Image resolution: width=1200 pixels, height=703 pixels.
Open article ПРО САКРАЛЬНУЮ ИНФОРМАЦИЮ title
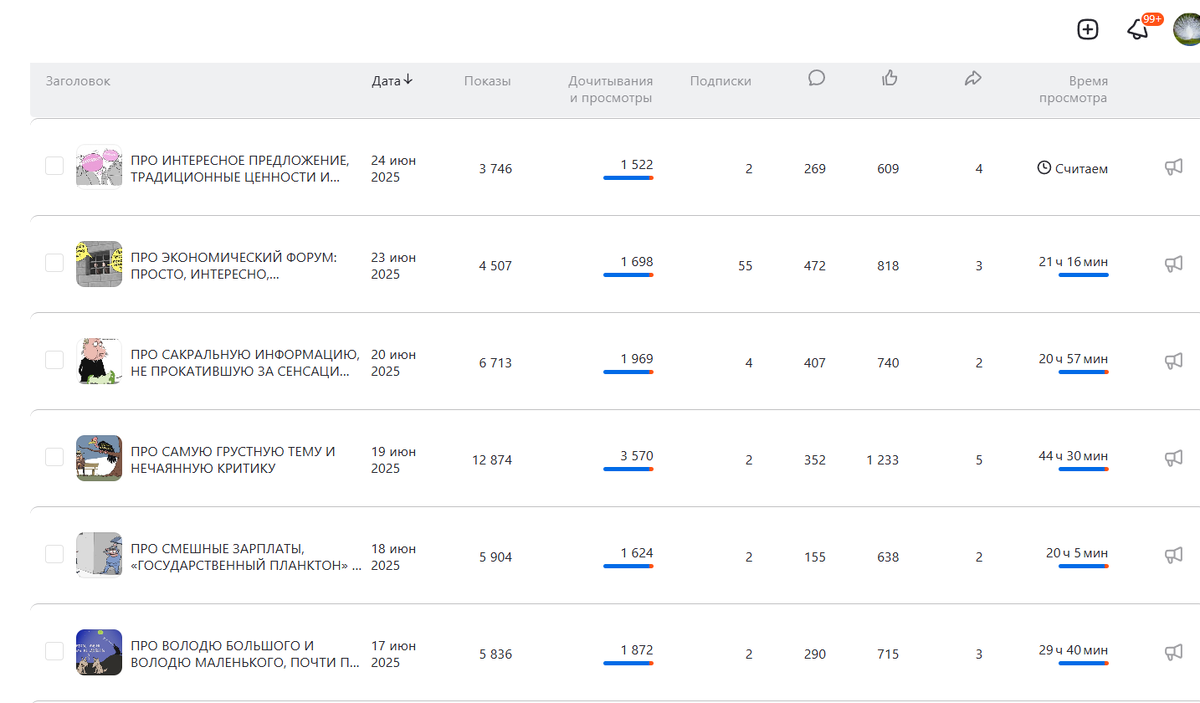pos(245,362)
